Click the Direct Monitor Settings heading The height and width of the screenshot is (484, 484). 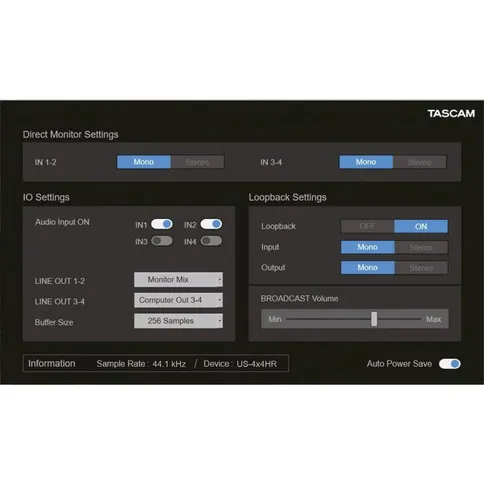click(x=70, y=134)
